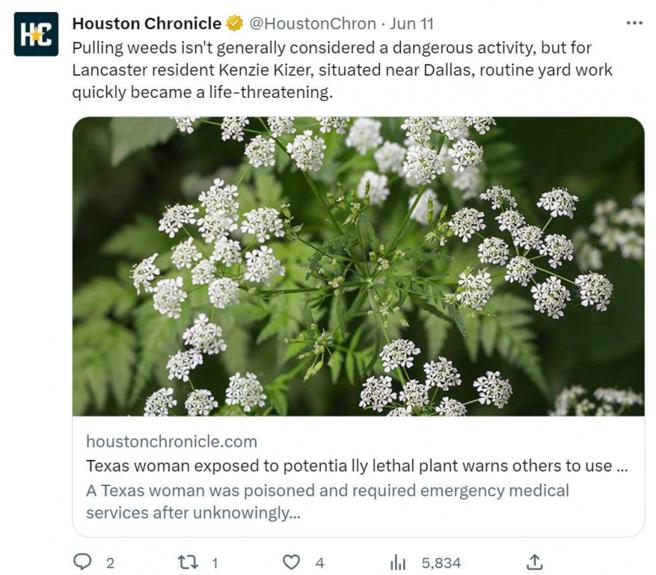Click the like count number 4
The image size is (656, 575).
click(319, 563)
